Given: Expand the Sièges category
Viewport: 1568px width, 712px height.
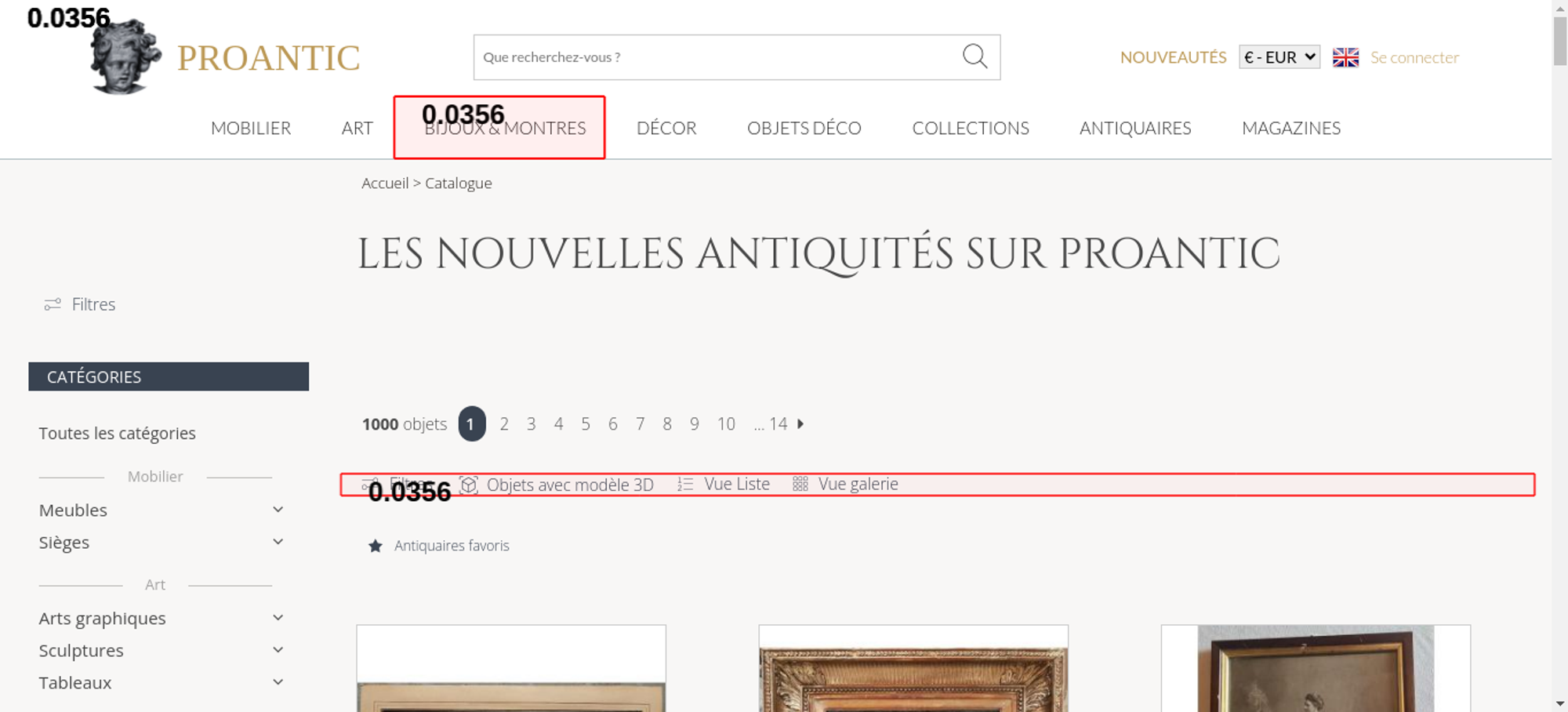Looking at the screenshot, I should [278, 542].
